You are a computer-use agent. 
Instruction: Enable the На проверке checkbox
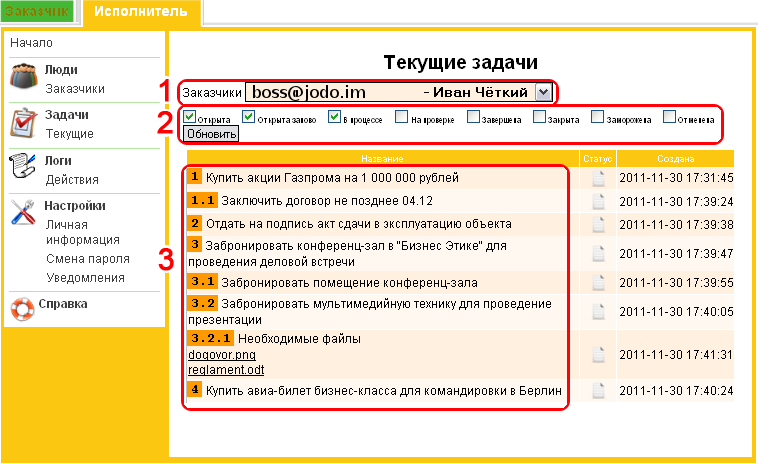(401, 116)
